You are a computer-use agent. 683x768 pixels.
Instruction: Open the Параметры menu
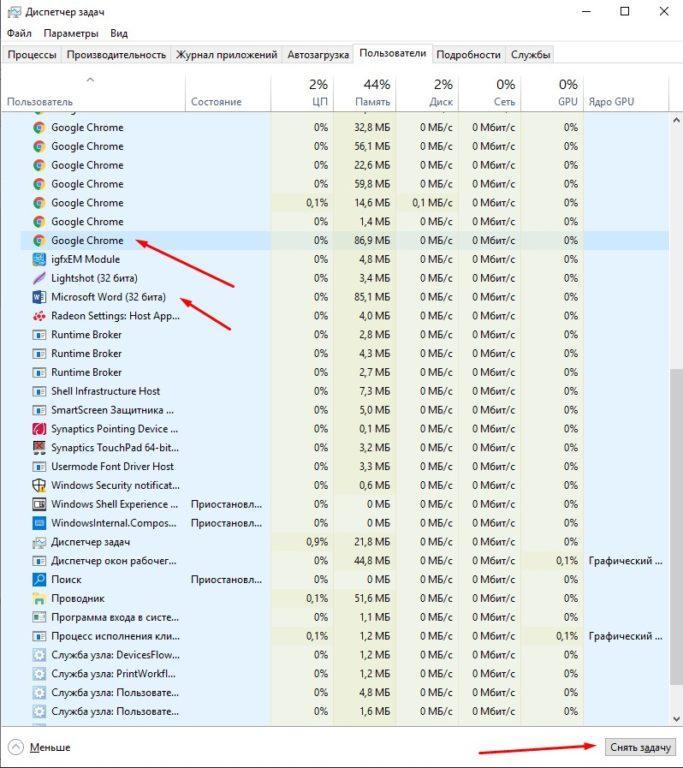tap(71, 33)
